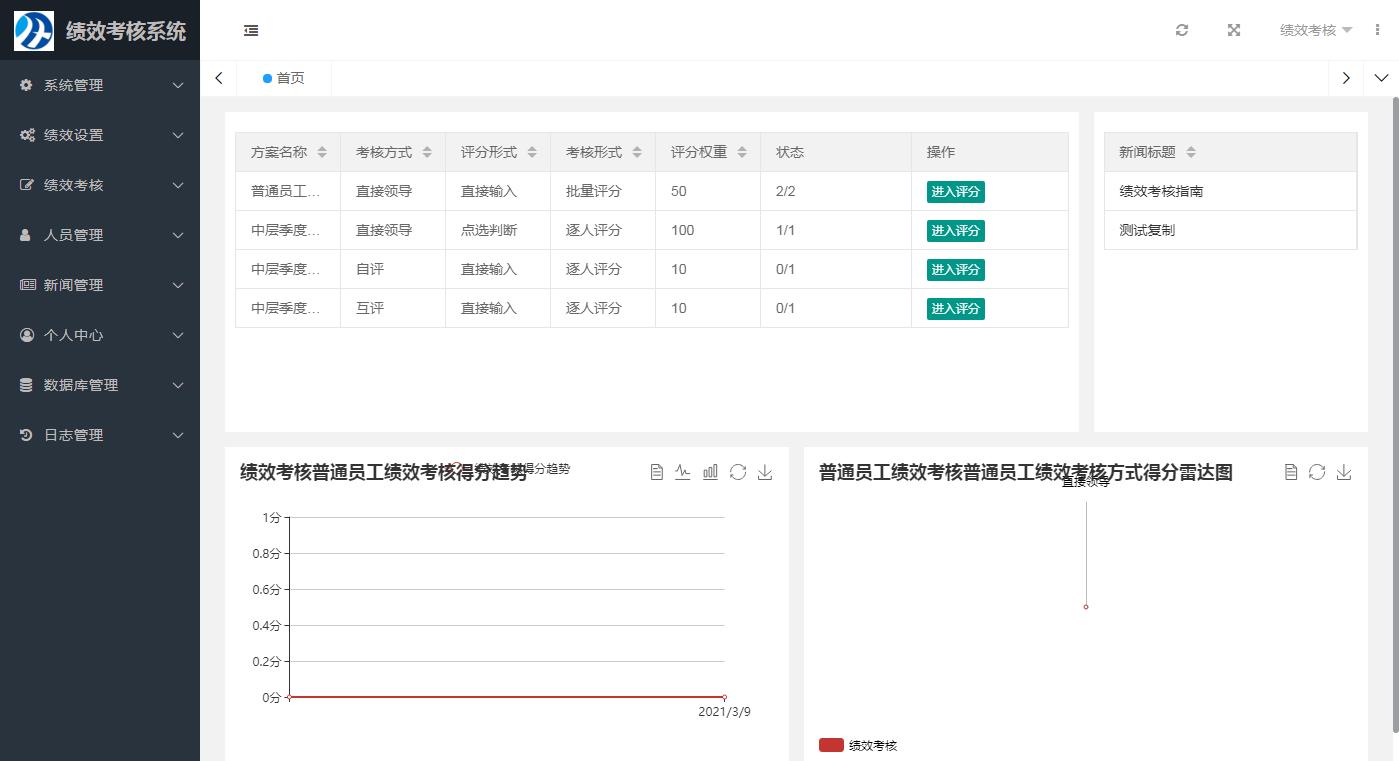
Task: Expand the 数据库管理 sidebar menu
Action: [x=100, y=385]
